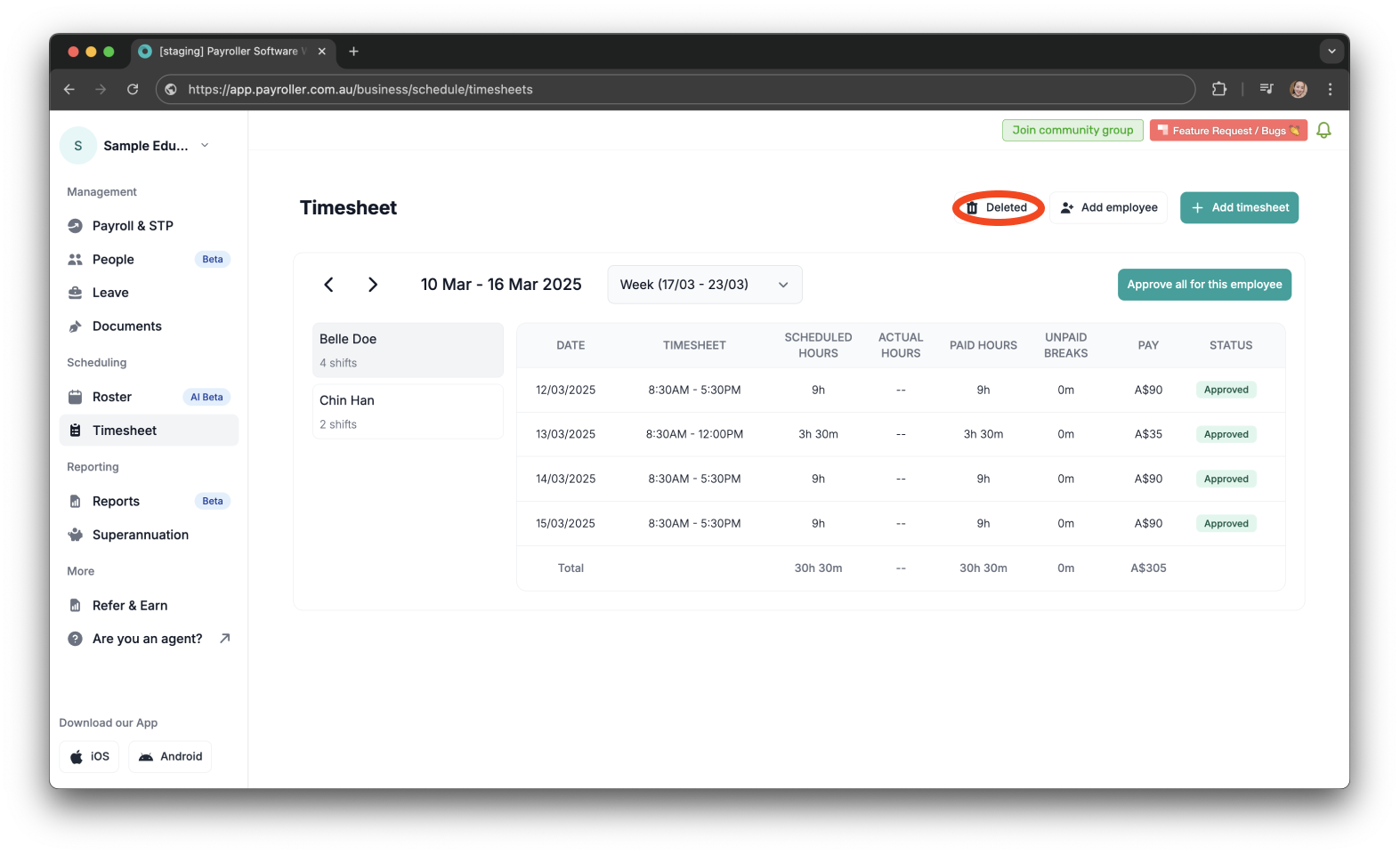Screen dimensions: 1400x854
Task: Click Approved status for 12/03/2025
Action: (1226, 391)
